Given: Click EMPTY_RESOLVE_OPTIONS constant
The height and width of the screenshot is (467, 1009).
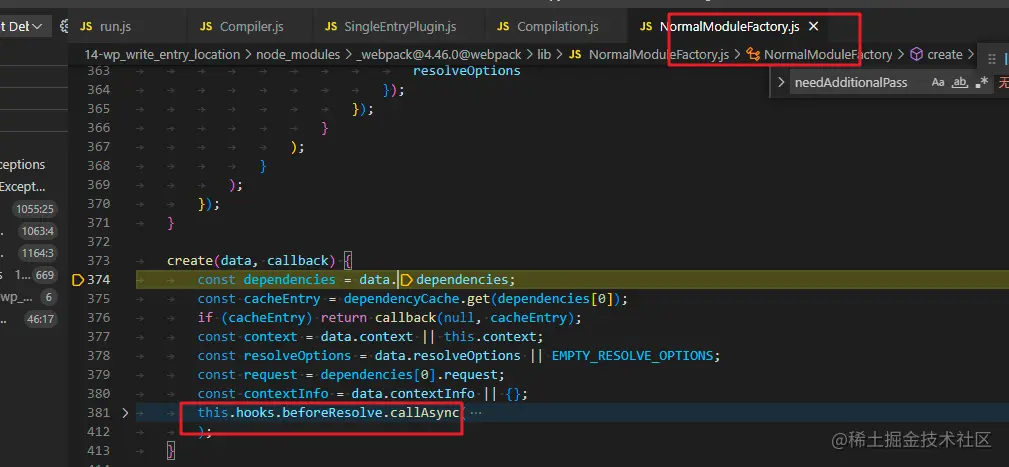Looking at the screenshot, I should coord(632,356).
